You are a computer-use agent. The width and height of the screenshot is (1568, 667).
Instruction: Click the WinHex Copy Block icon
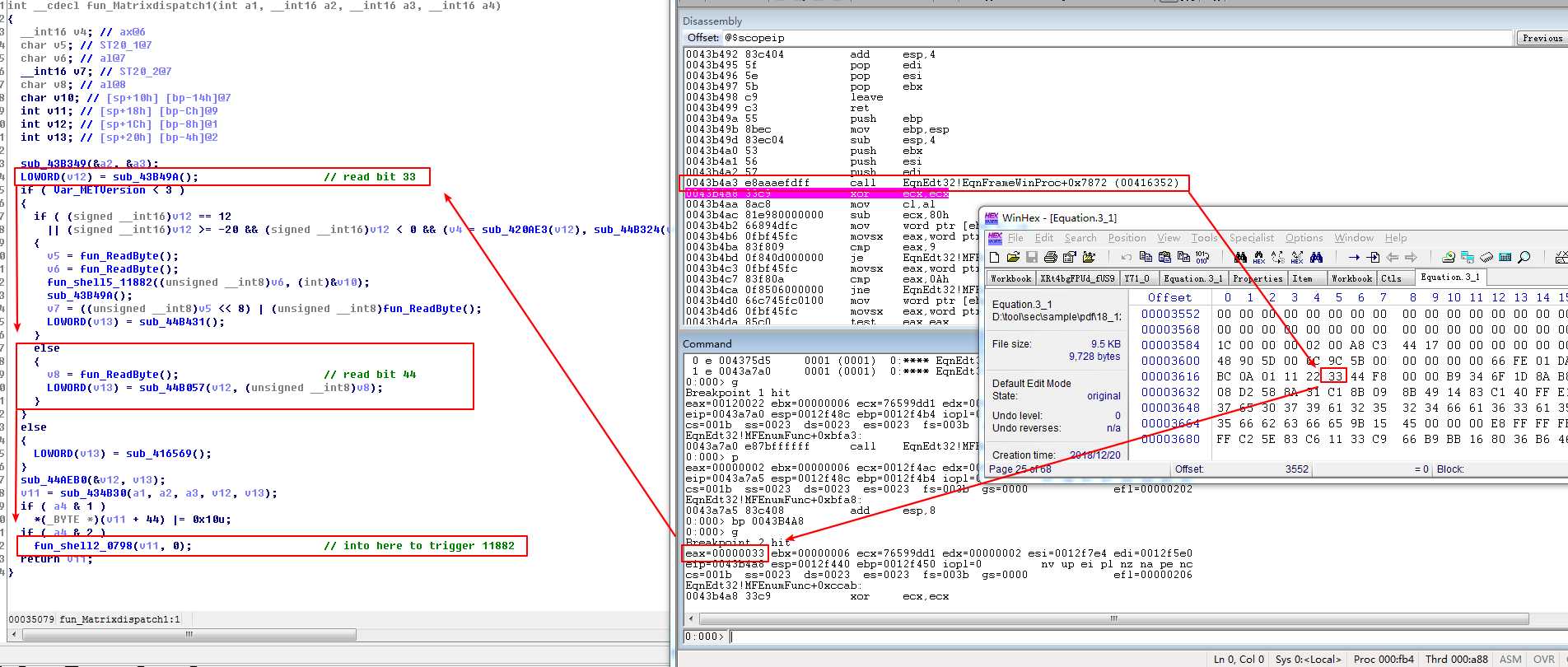[x=1146, y=258]
